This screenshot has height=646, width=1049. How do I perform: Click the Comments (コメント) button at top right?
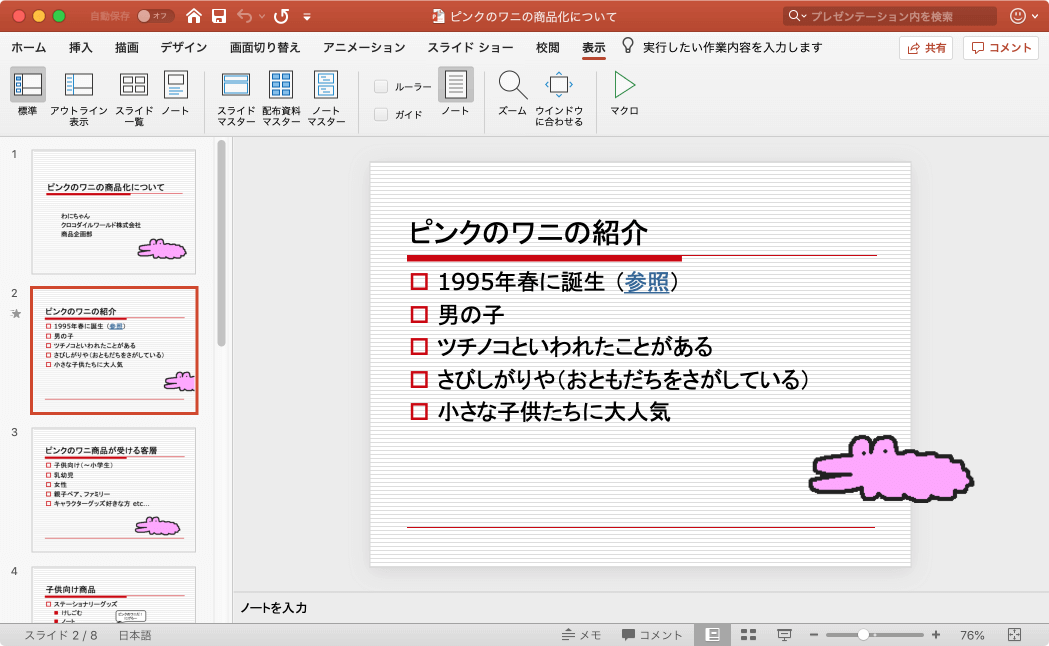(1001, 47)
